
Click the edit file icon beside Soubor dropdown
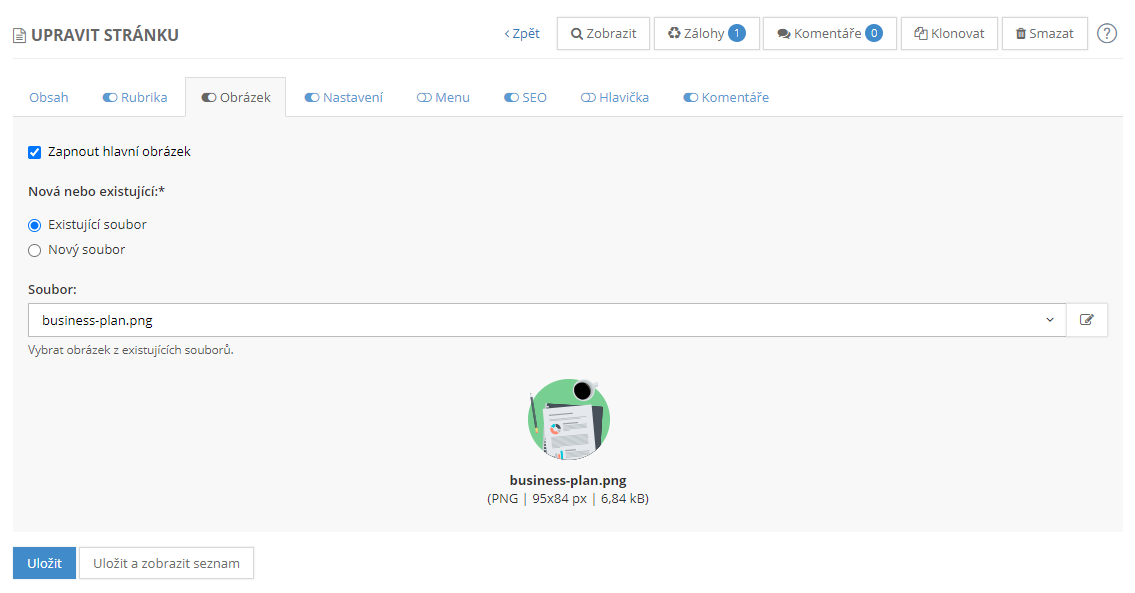(x=1087, y=320)
